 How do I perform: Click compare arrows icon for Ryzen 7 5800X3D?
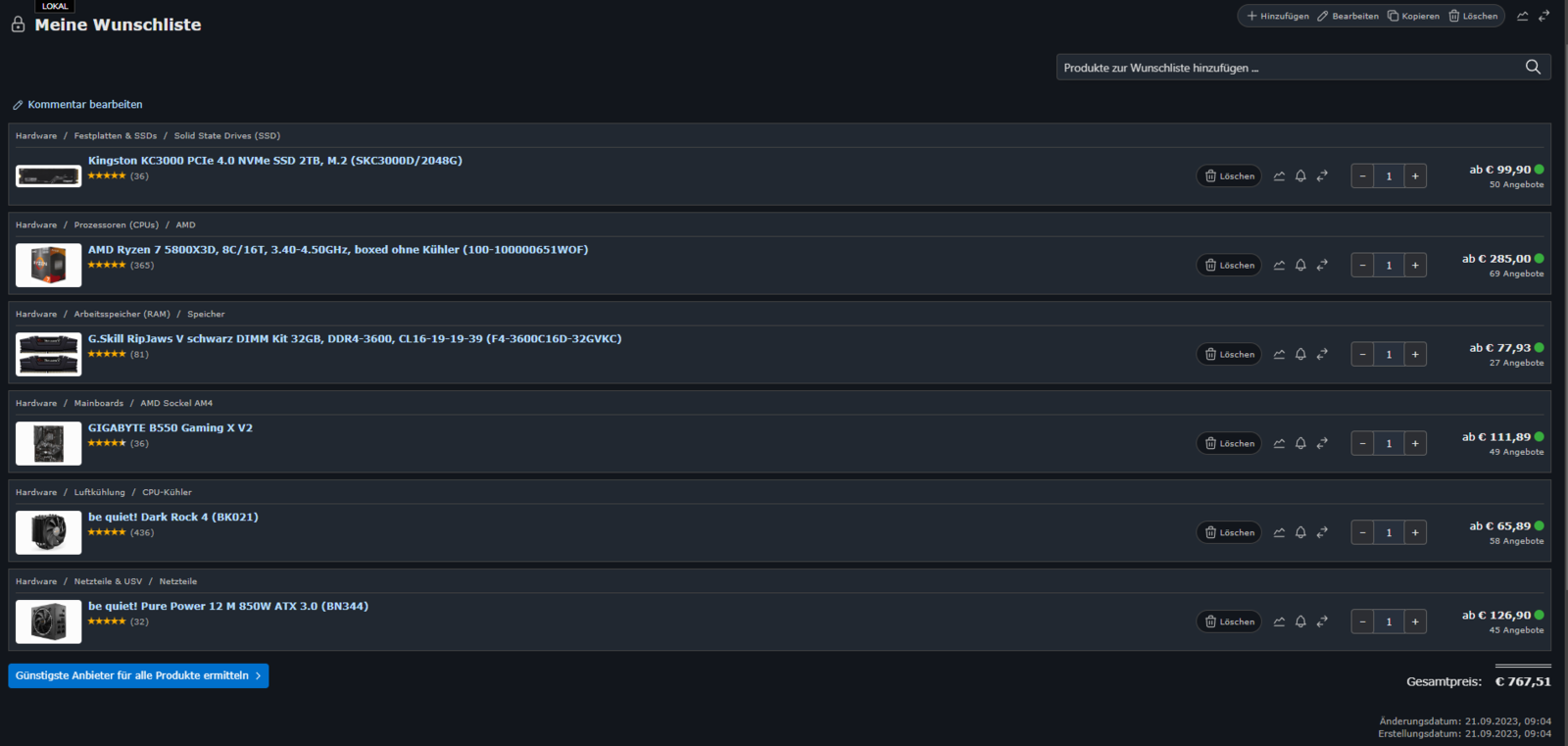(1322, 266)
